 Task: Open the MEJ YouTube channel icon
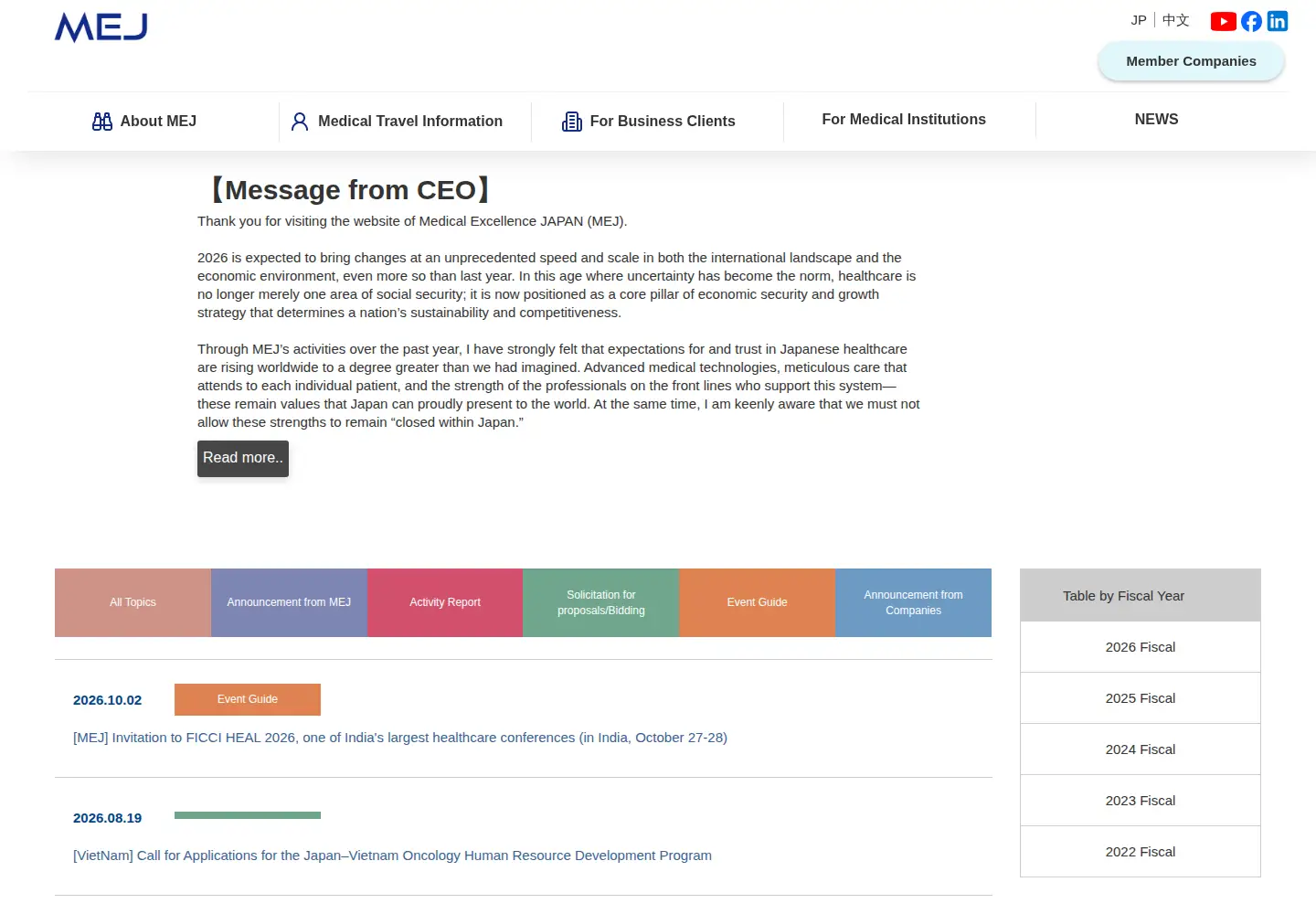[1223, 21]
